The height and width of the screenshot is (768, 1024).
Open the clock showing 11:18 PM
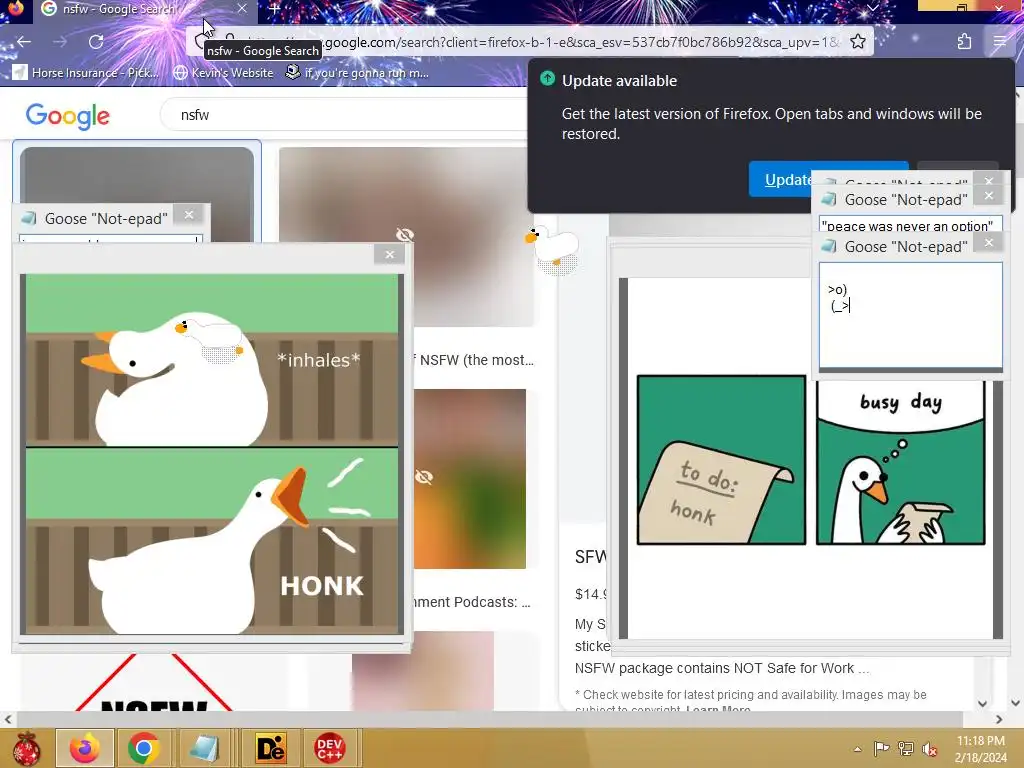[980, 749]
